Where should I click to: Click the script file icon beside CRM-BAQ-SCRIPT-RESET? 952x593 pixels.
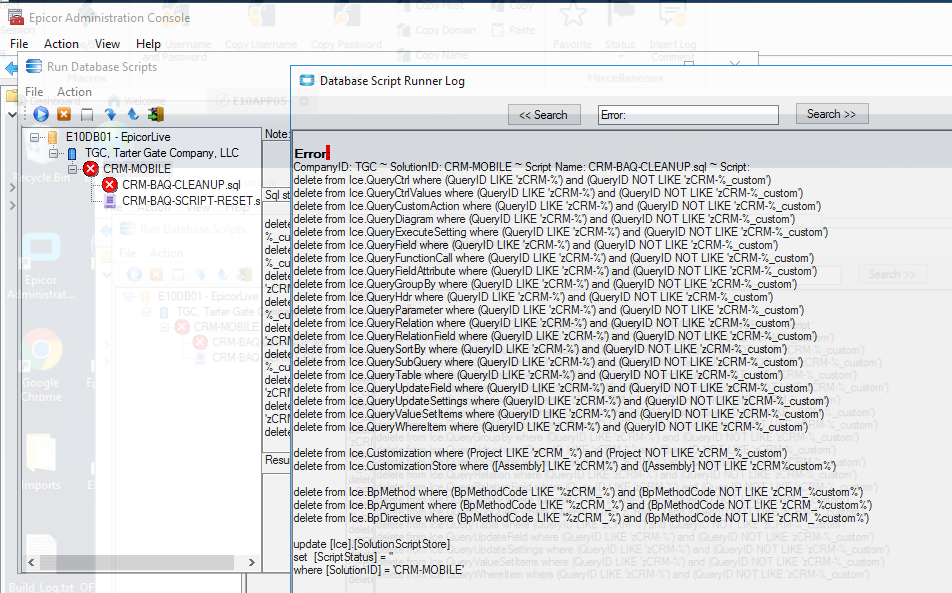click(110, 201)
